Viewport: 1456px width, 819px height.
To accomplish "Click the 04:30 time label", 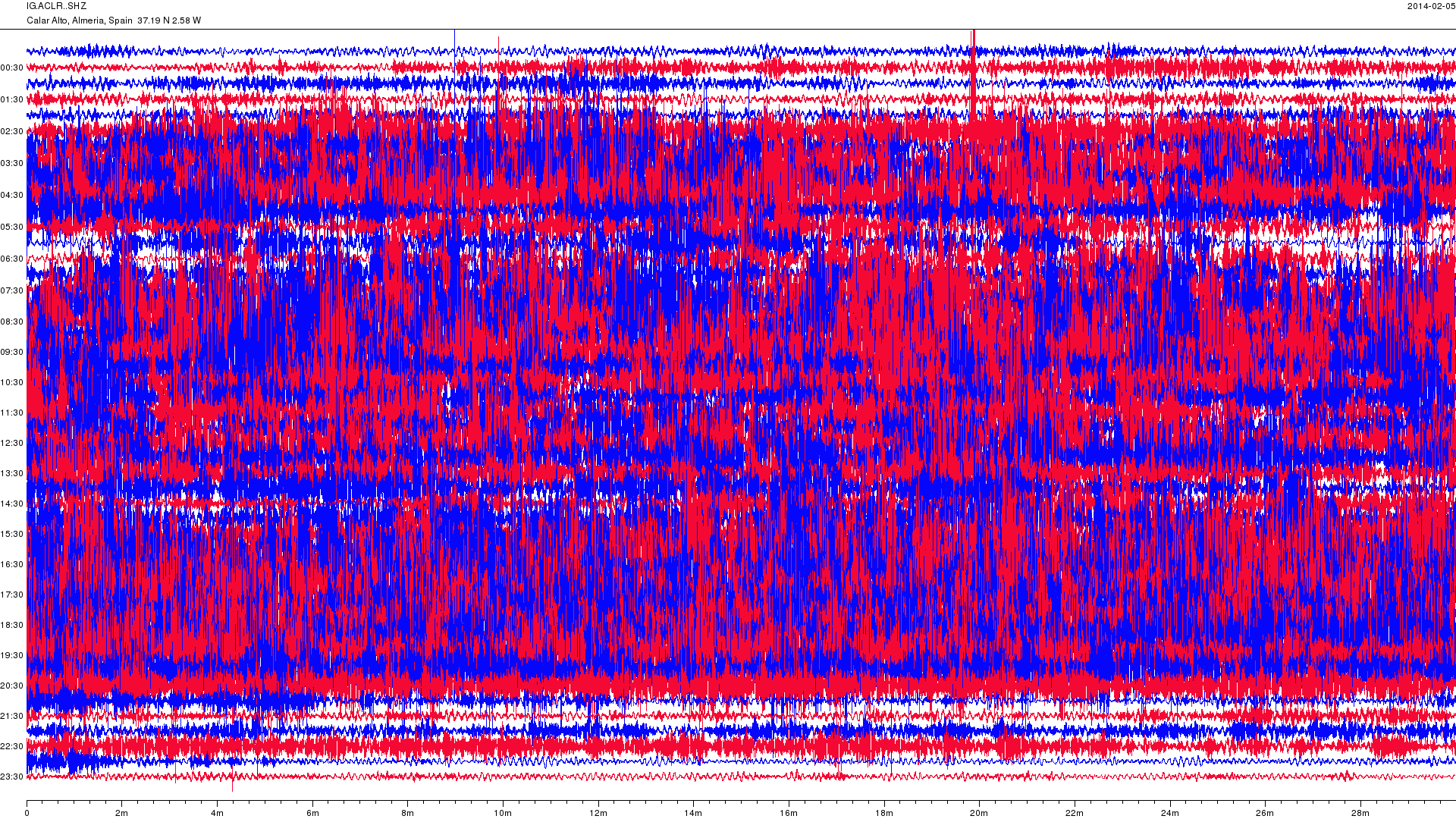I will 12,196.
